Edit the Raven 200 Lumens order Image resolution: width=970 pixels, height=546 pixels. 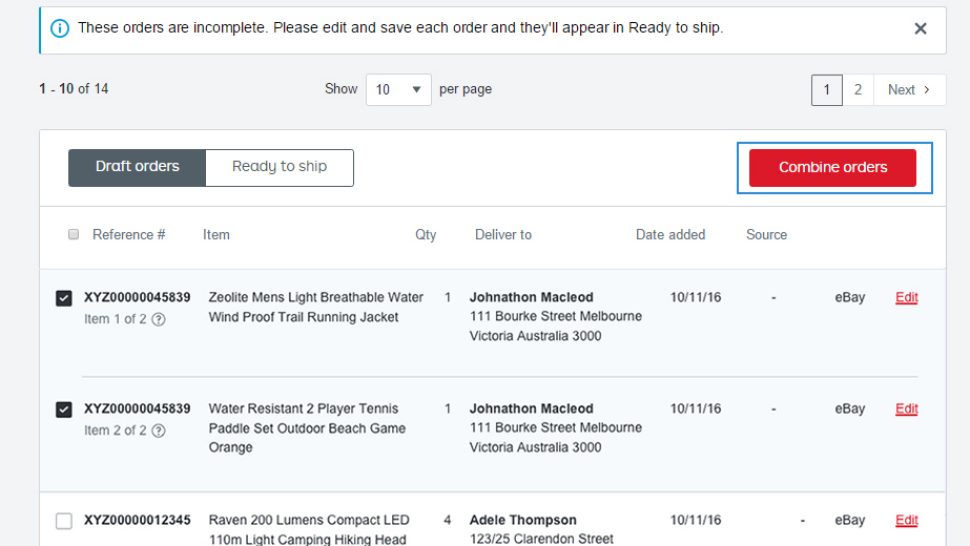[906, 520]
